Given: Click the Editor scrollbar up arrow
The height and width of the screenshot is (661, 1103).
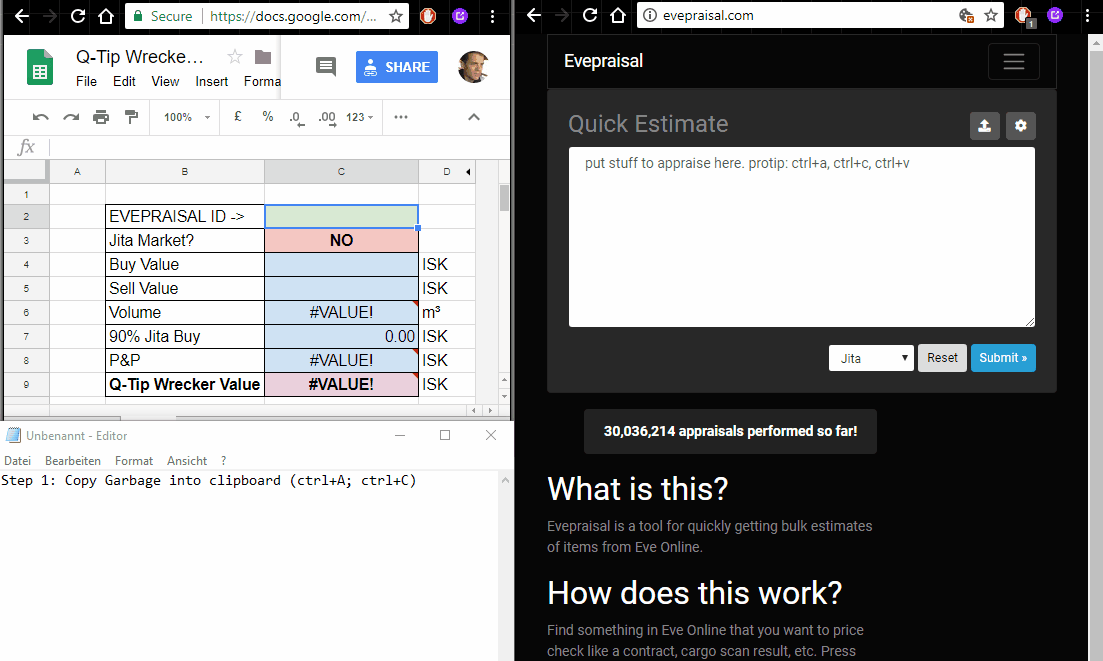Looking at the screenshot, I should pos(505,480).
